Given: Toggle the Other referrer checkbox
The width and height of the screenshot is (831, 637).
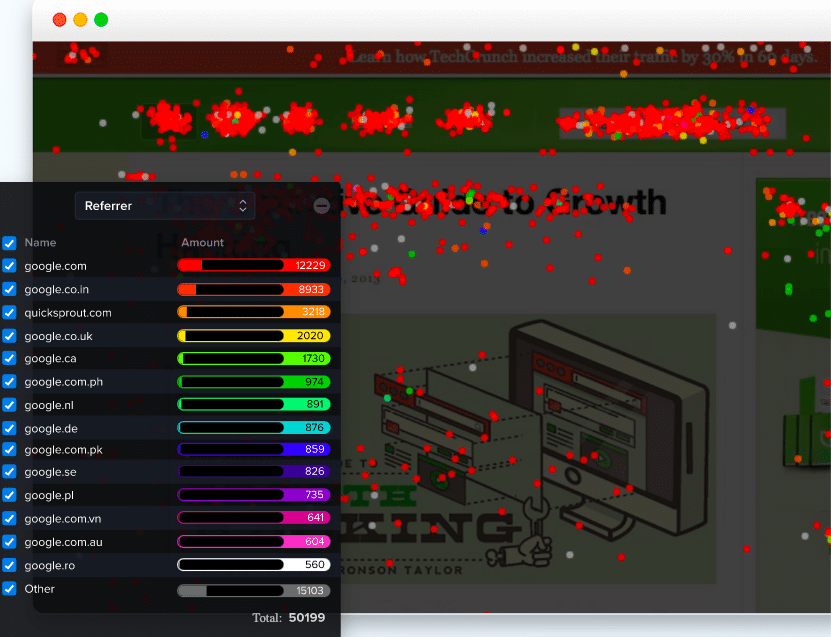Looking at the screenshot, I should [9, 589].
